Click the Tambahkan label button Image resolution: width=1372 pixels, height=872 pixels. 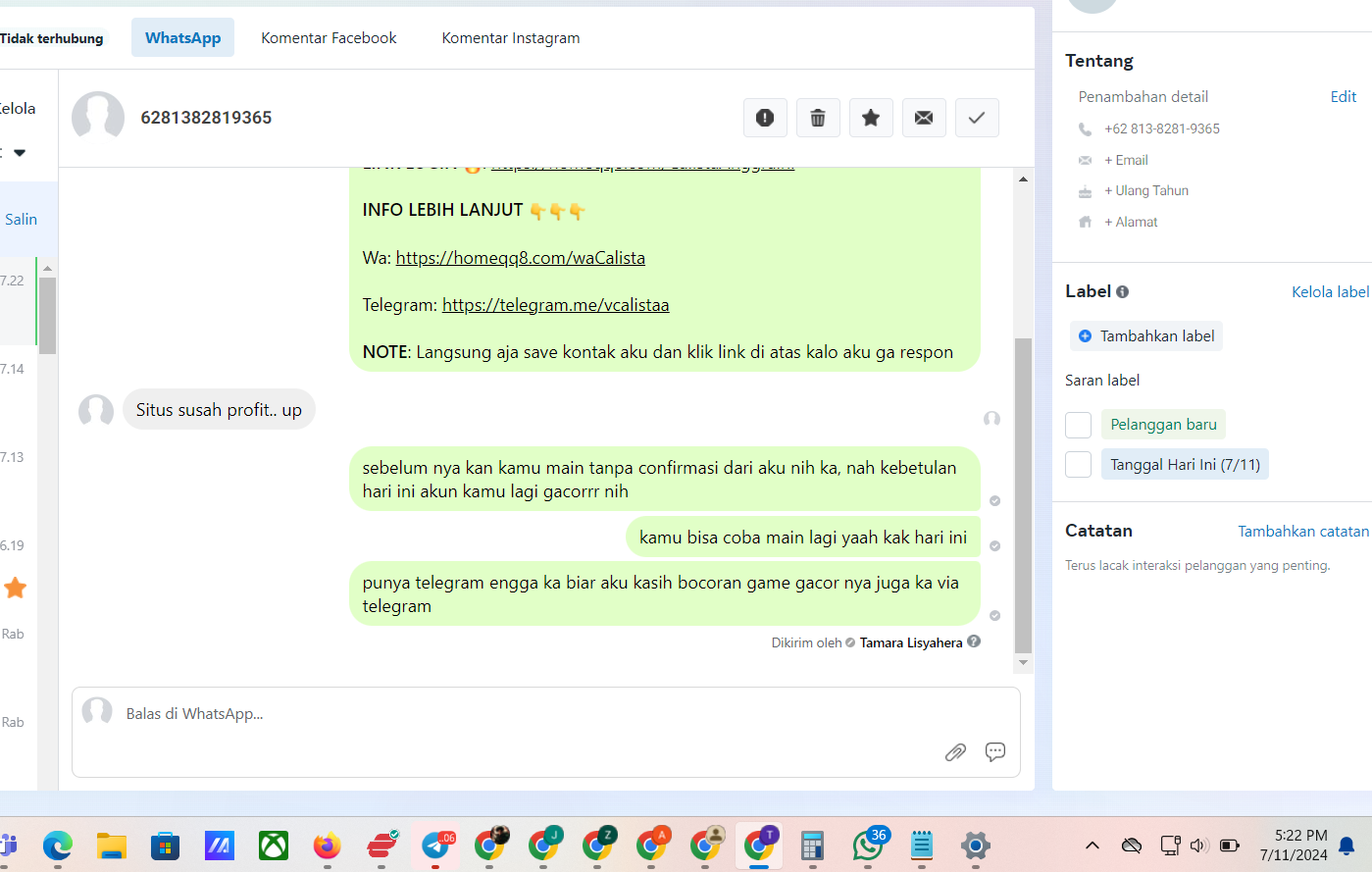point(1145,336)
